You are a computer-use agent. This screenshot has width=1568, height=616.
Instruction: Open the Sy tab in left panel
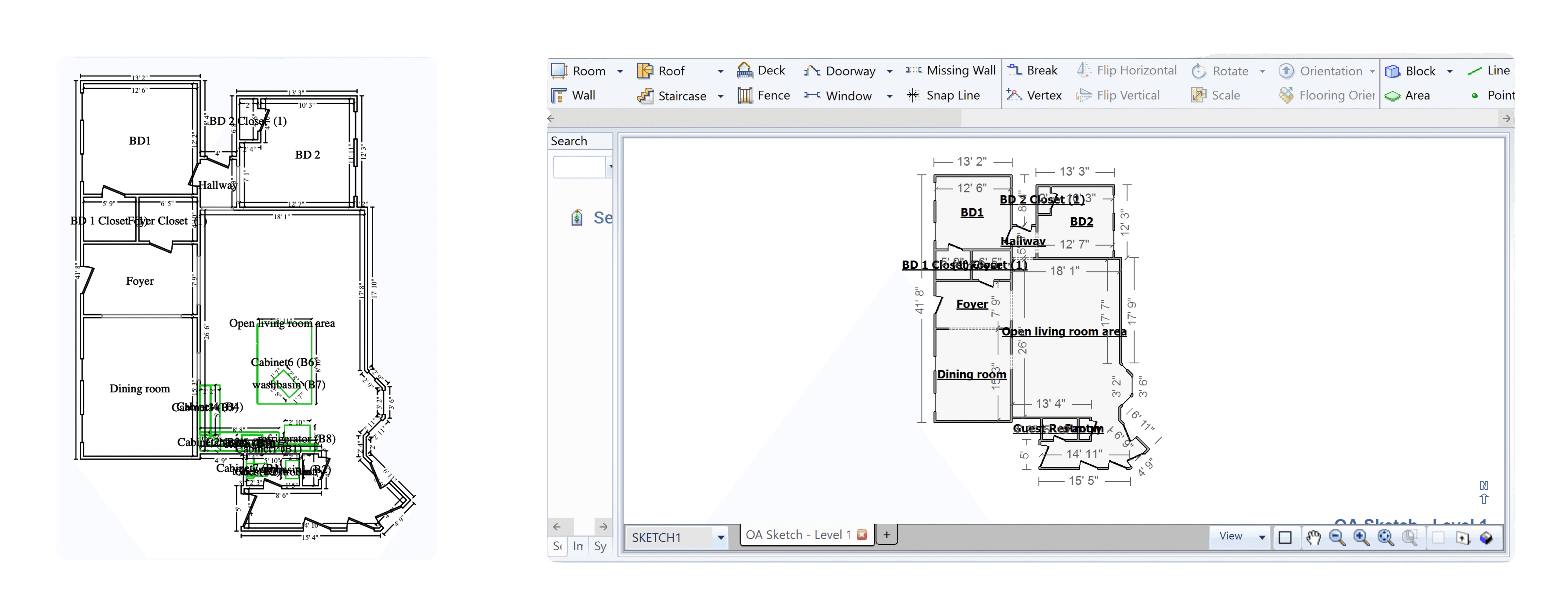tap(600, 547)
